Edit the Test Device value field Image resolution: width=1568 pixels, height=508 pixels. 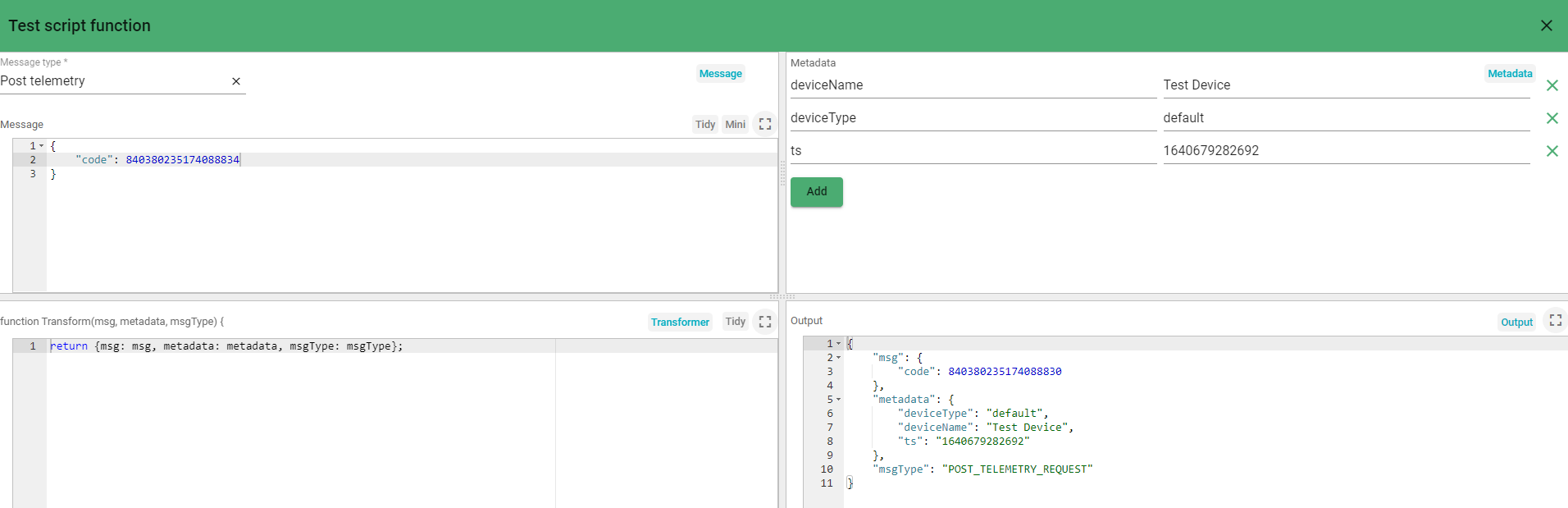click(x=1347, y=85)
